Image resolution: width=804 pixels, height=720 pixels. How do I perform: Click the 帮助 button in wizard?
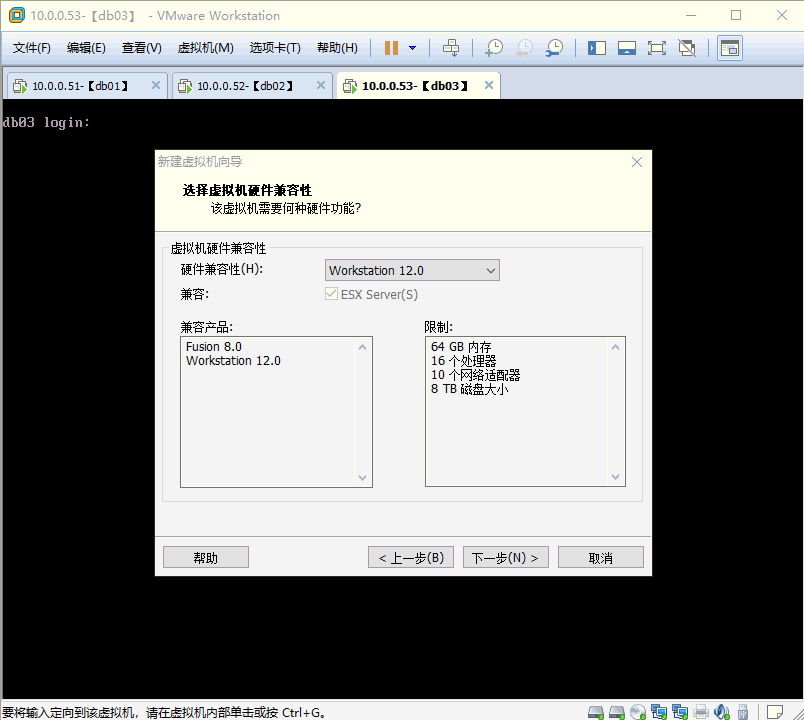[x=206, y=557]
